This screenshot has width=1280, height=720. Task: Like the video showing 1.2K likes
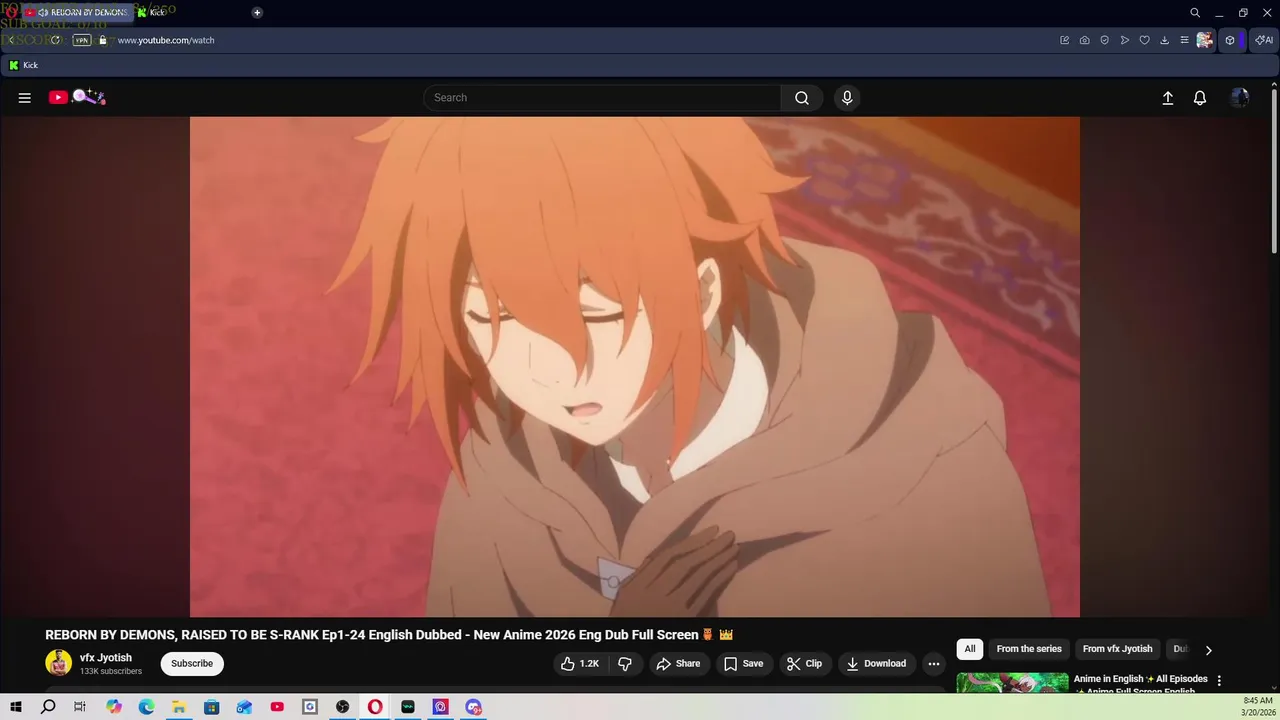[x=580, y=664]
